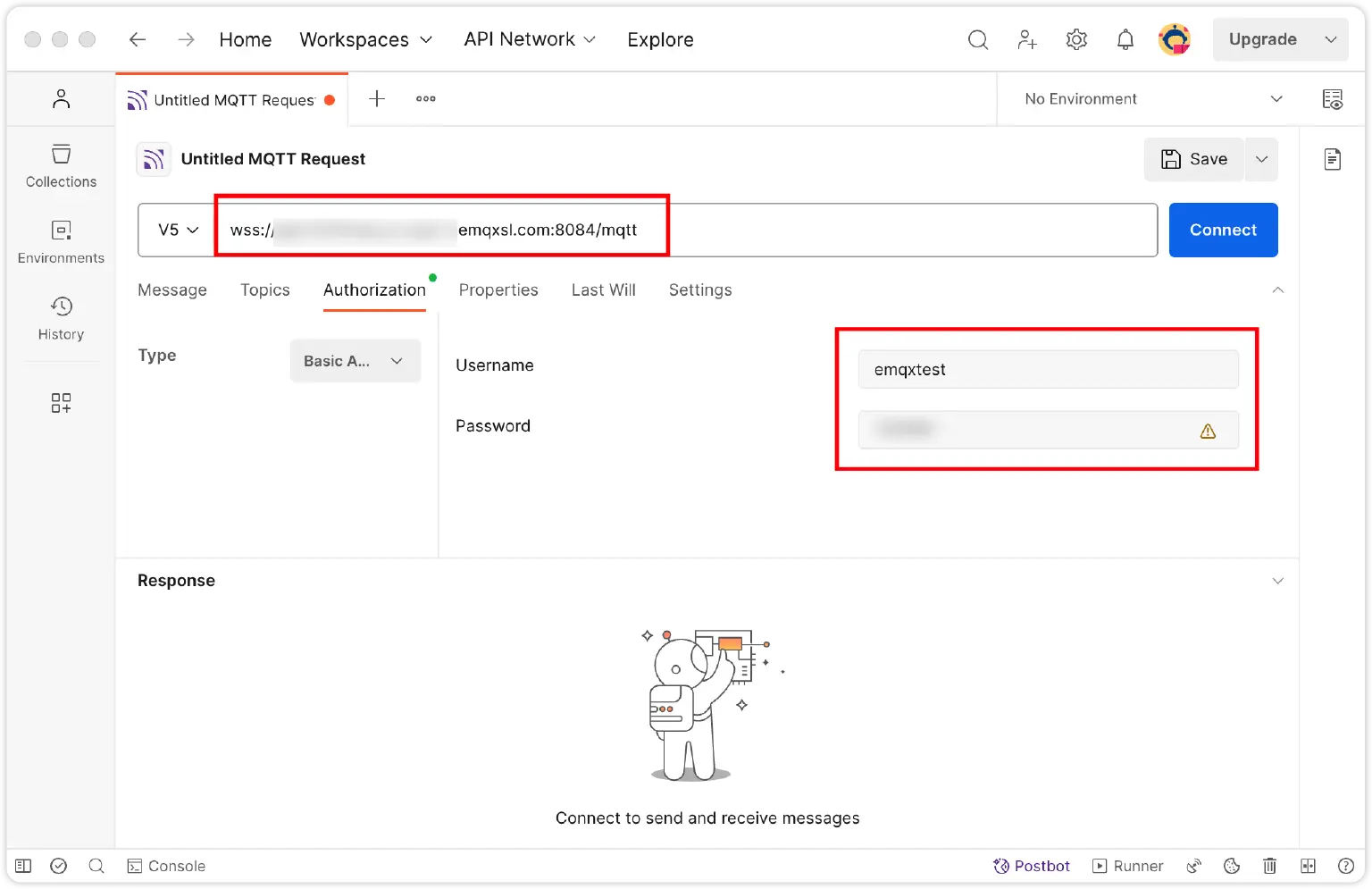Open the Topics tab
The height and width of the screenshot is (889, 1372).
(264, 289)
